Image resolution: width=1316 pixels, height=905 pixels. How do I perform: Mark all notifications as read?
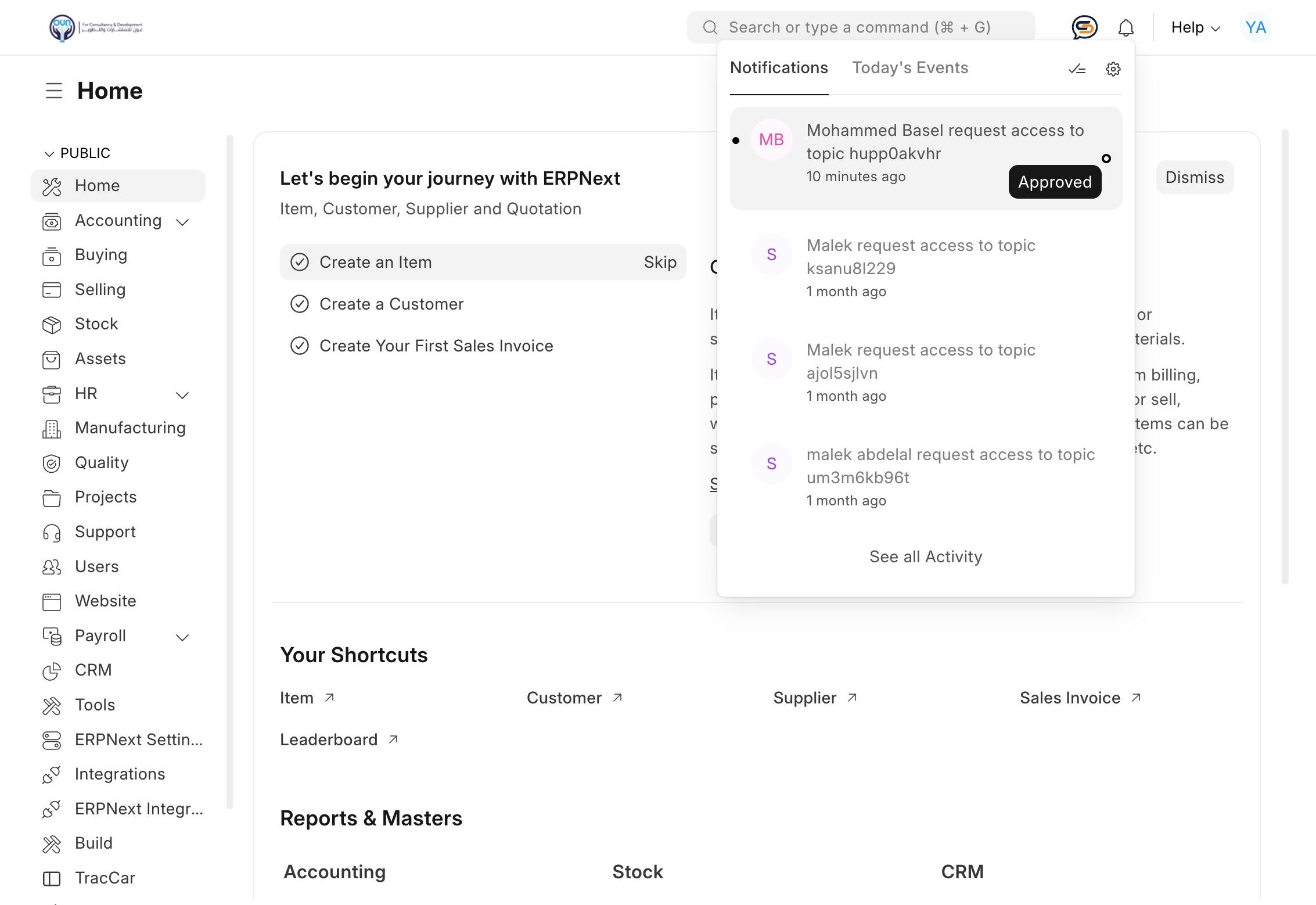click(x=1077, y=69)
